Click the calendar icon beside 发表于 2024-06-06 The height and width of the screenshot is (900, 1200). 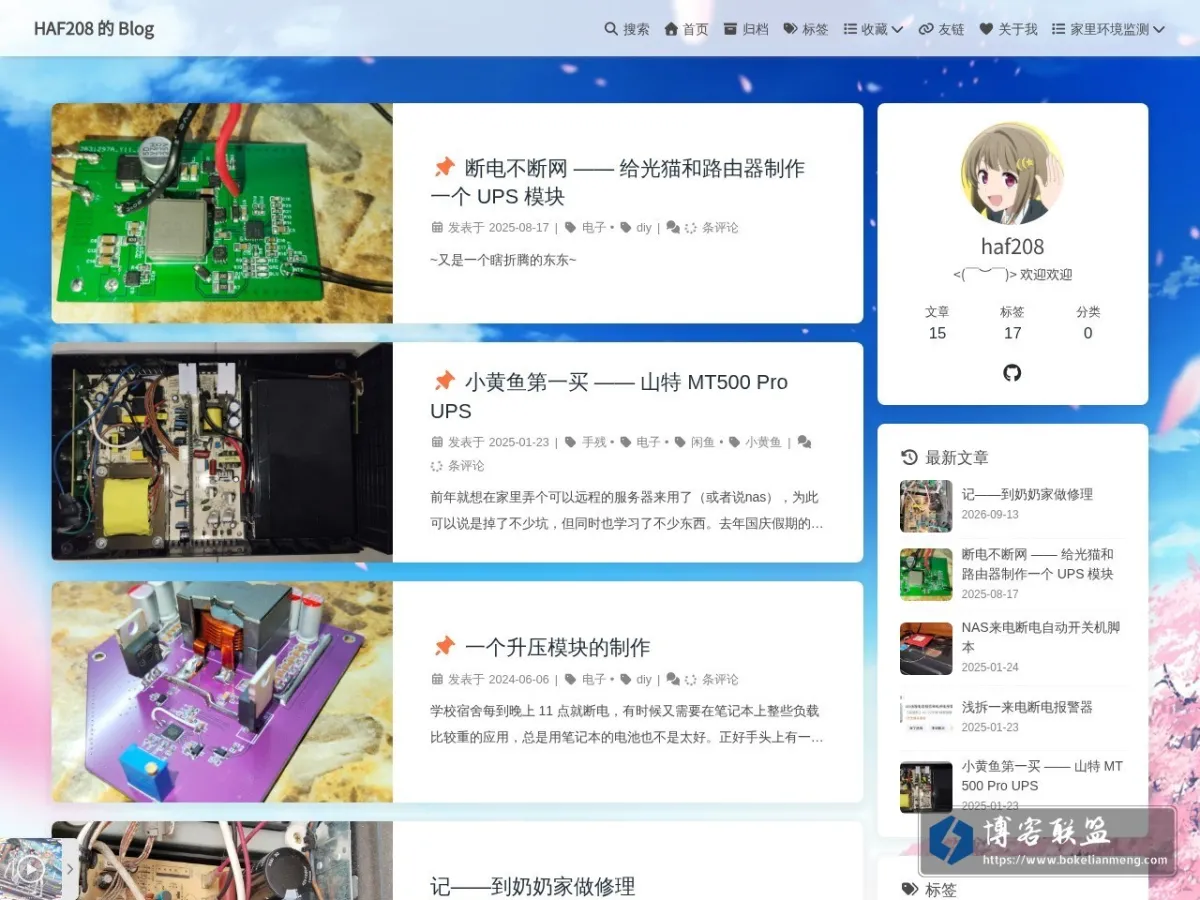point(437,679)
